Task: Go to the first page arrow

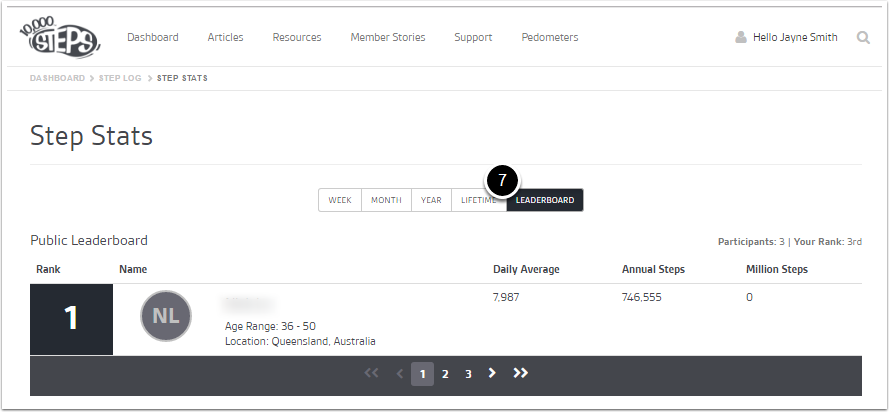Action: [372, 374]
